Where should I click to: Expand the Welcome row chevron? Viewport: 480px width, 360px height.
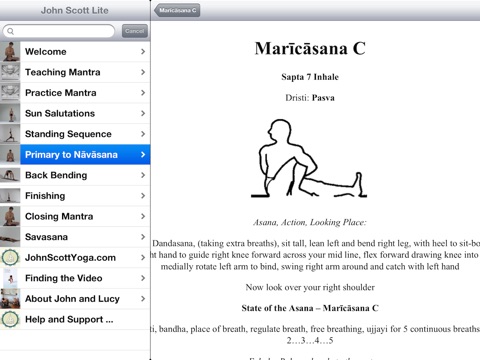[x=143, y=52]
